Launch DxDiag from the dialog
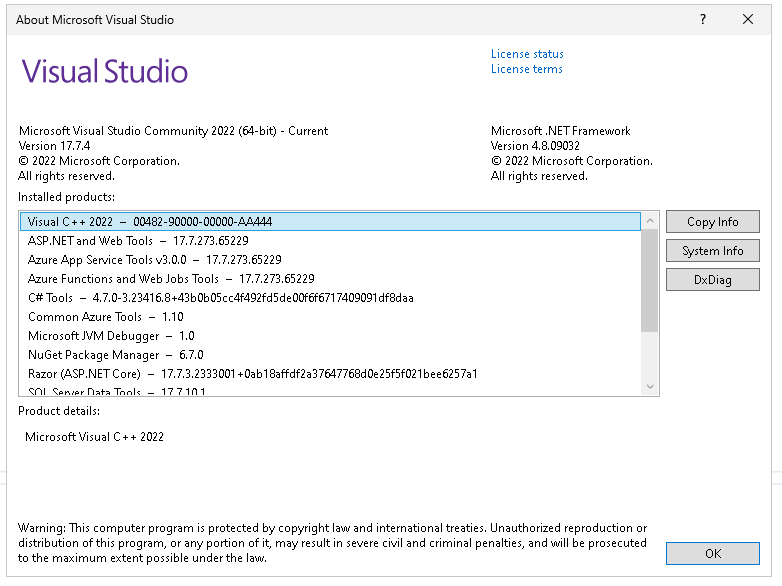This screenshot has width=782, height=586. click(x=713, y=280)
